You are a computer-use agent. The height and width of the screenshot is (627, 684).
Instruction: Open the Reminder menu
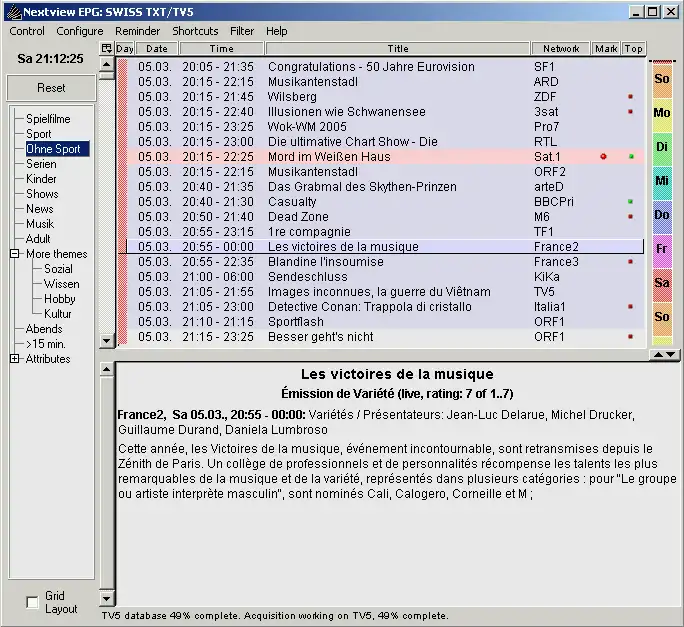[137, 31]
